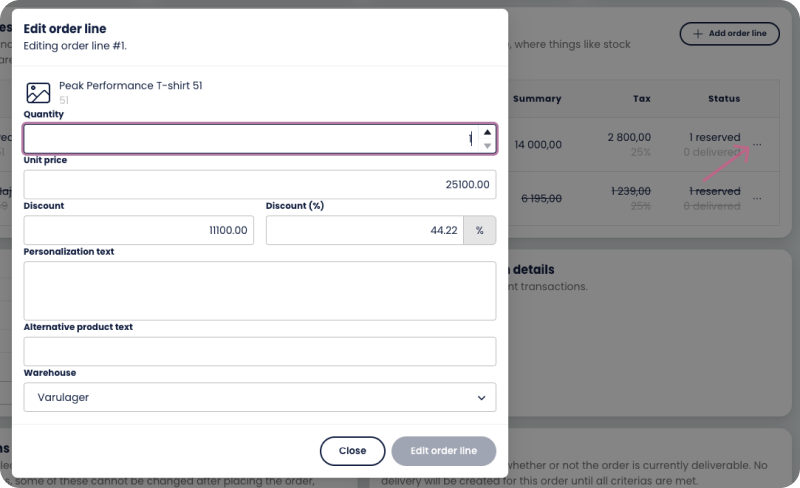Image resolution: width=800 pixels, height=488 pixels.
Task: Click the Summary column header
Action: [537, 99]
